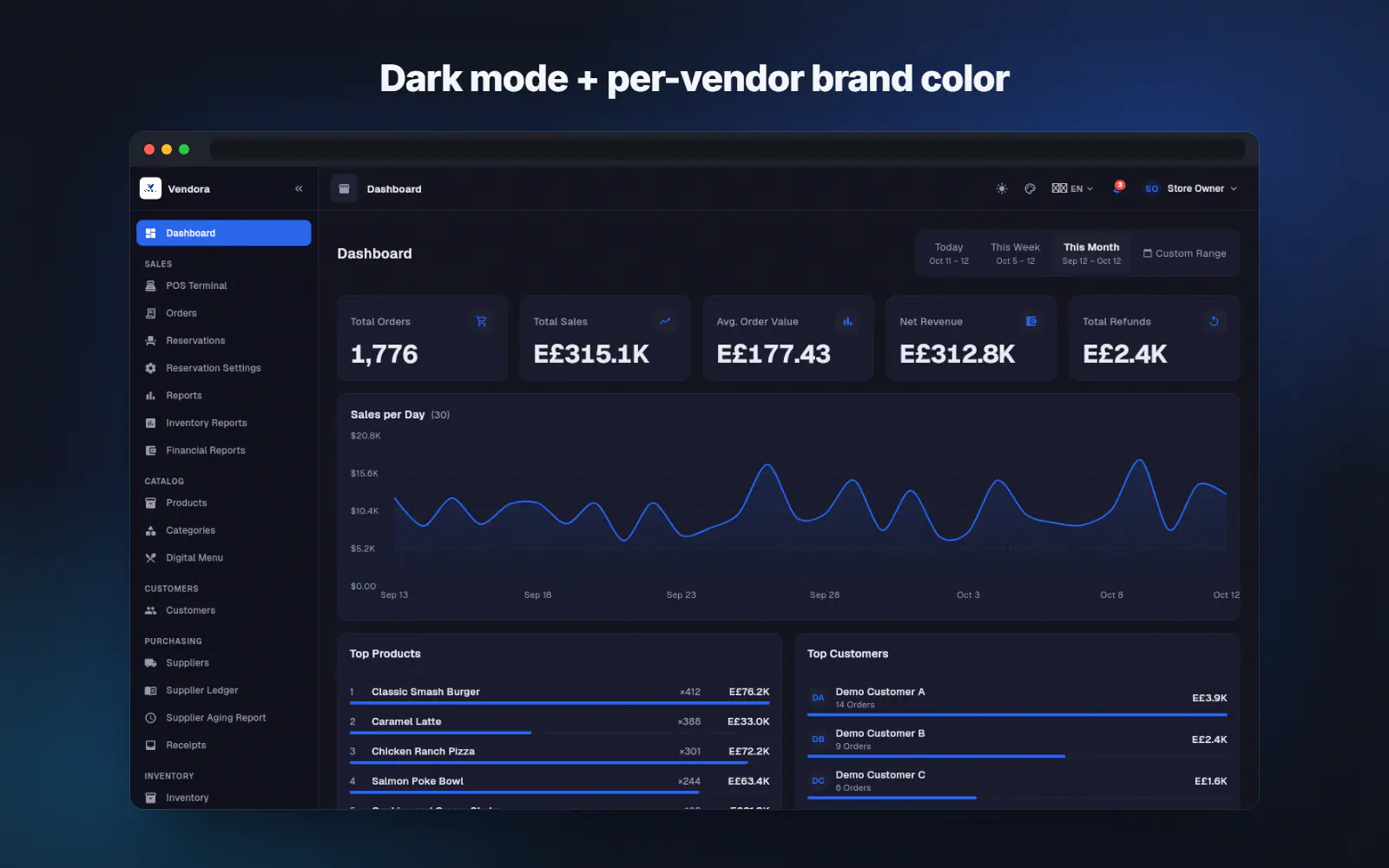Open Suppliers in Purchasing section
This screenshot has height=868, width=1389.
[x=223, y=663]
